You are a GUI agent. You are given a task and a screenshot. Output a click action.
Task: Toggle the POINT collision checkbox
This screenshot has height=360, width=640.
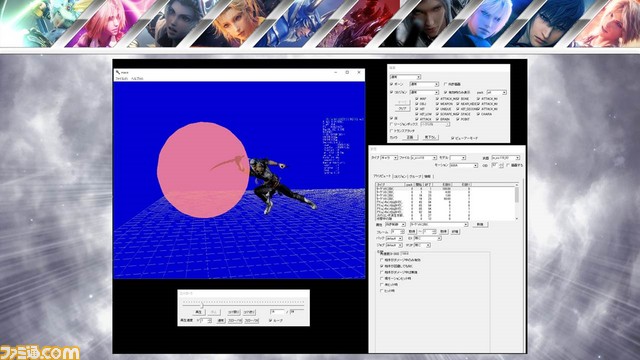pyautogui.click(x=458, y=119)
